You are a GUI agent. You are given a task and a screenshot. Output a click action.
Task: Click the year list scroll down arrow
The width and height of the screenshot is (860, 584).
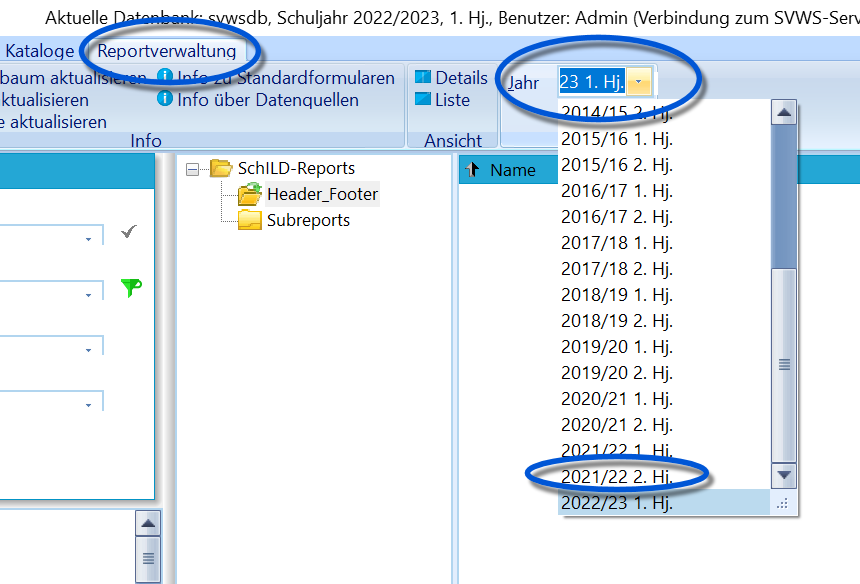(784, 475)
